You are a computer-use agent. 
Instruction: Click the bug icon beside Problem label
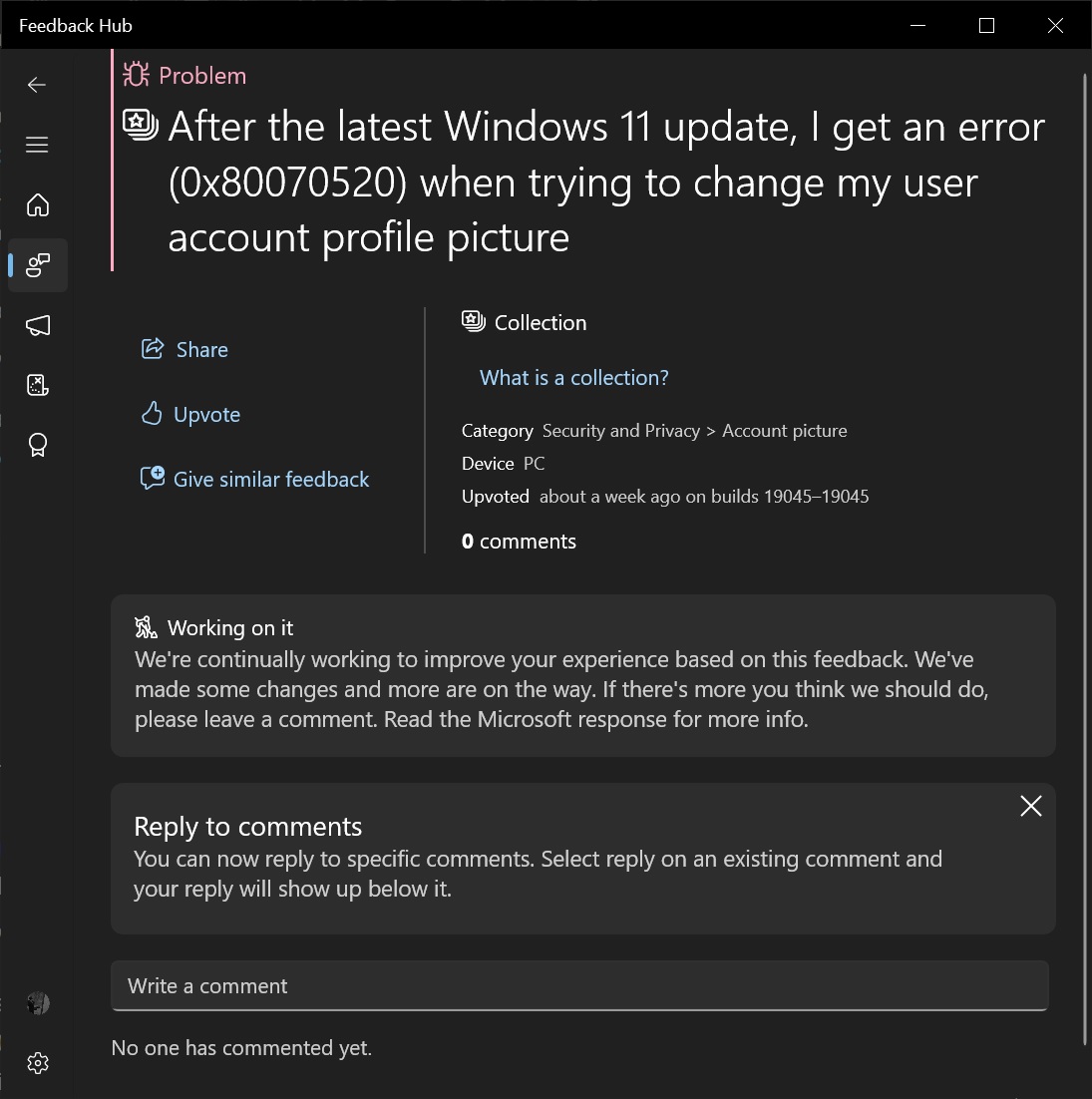136,74
